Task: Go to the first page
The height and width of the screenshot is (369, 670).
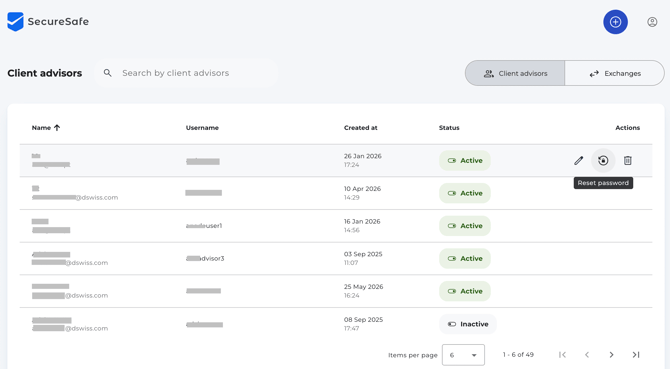Action: point(562,354)
